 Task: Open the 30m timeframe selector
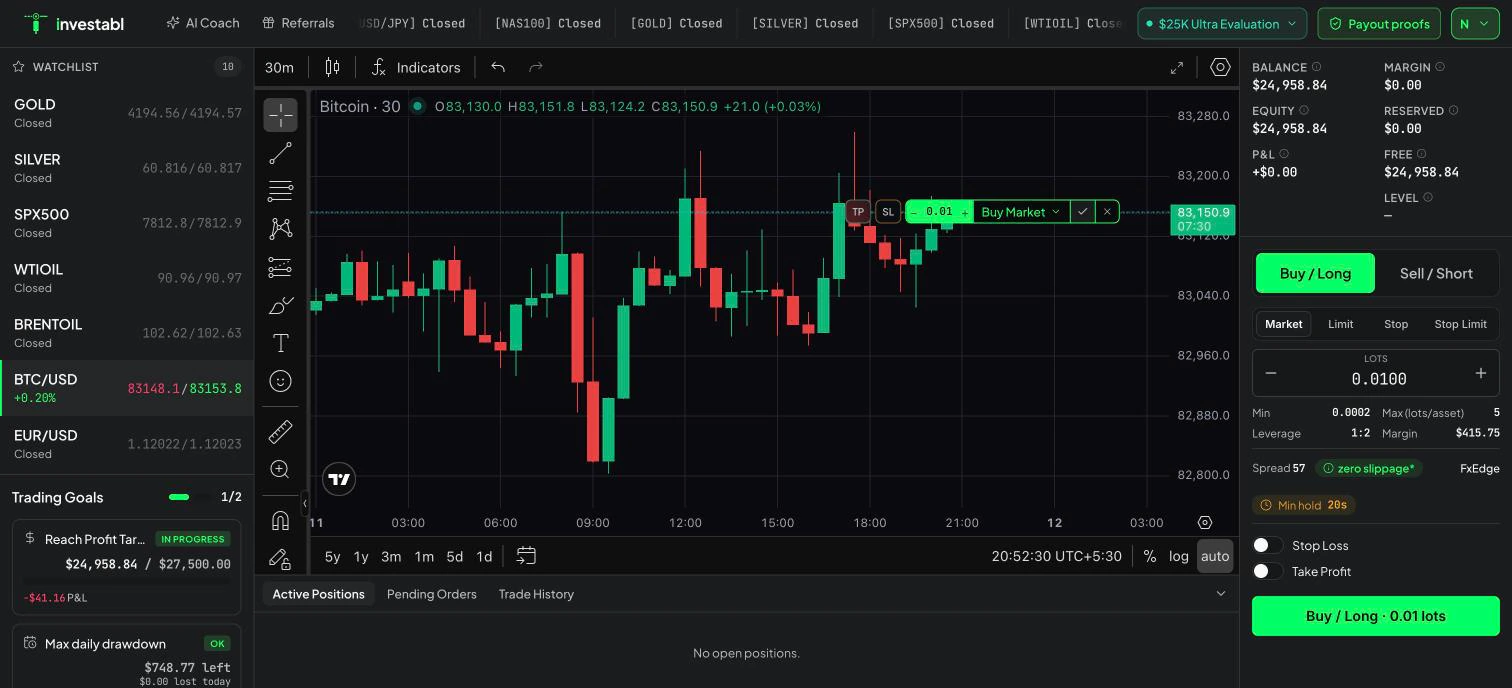tap(279, 67)
